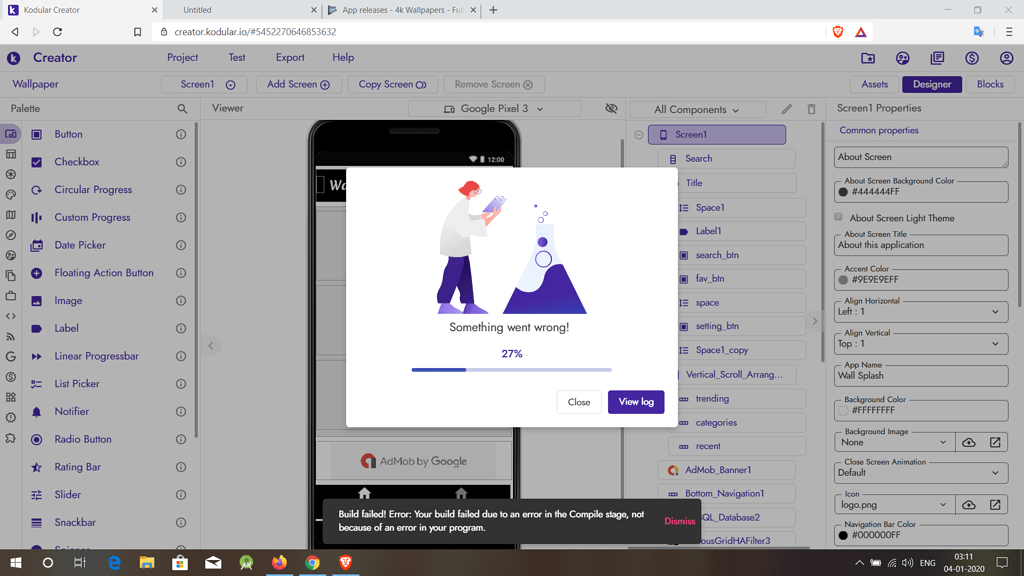
Task: Collapse the Screen1 component tree
Action: pyautogui.click(x=639, y=135)
